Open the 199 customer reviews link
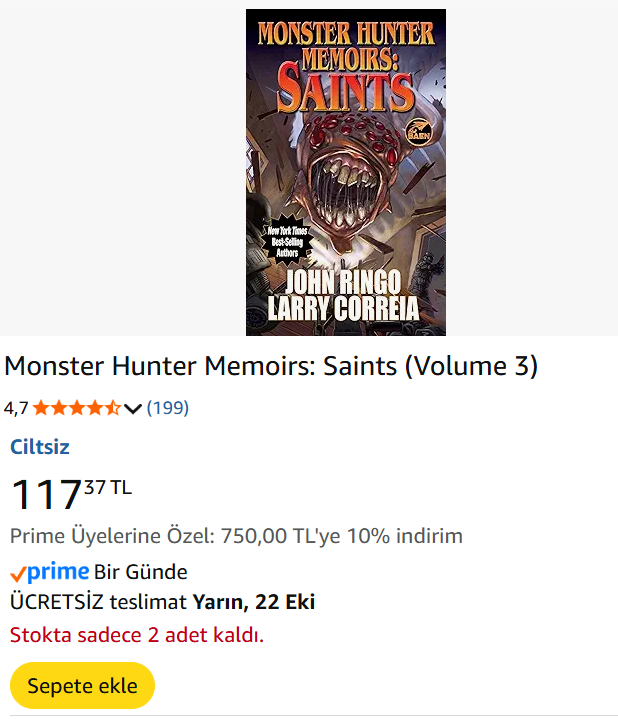 click(167, 408)
